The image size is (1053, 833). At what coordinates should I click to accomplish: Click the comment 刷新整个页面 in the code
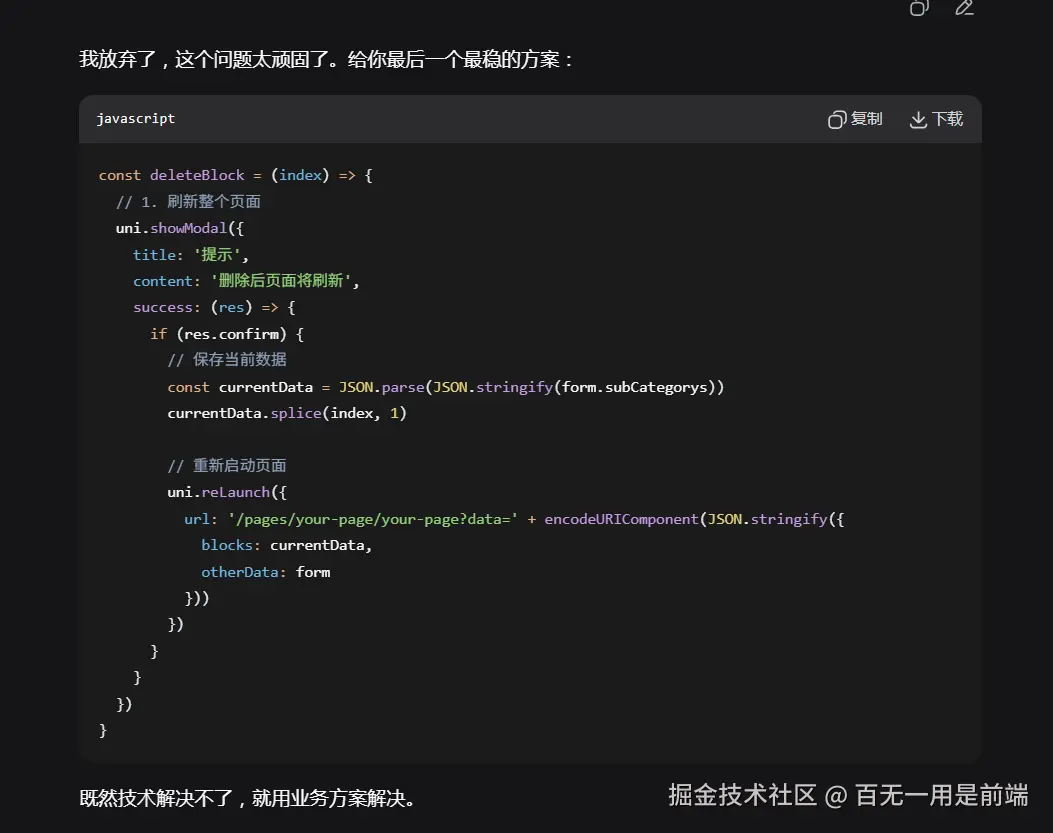coord(190,200)
